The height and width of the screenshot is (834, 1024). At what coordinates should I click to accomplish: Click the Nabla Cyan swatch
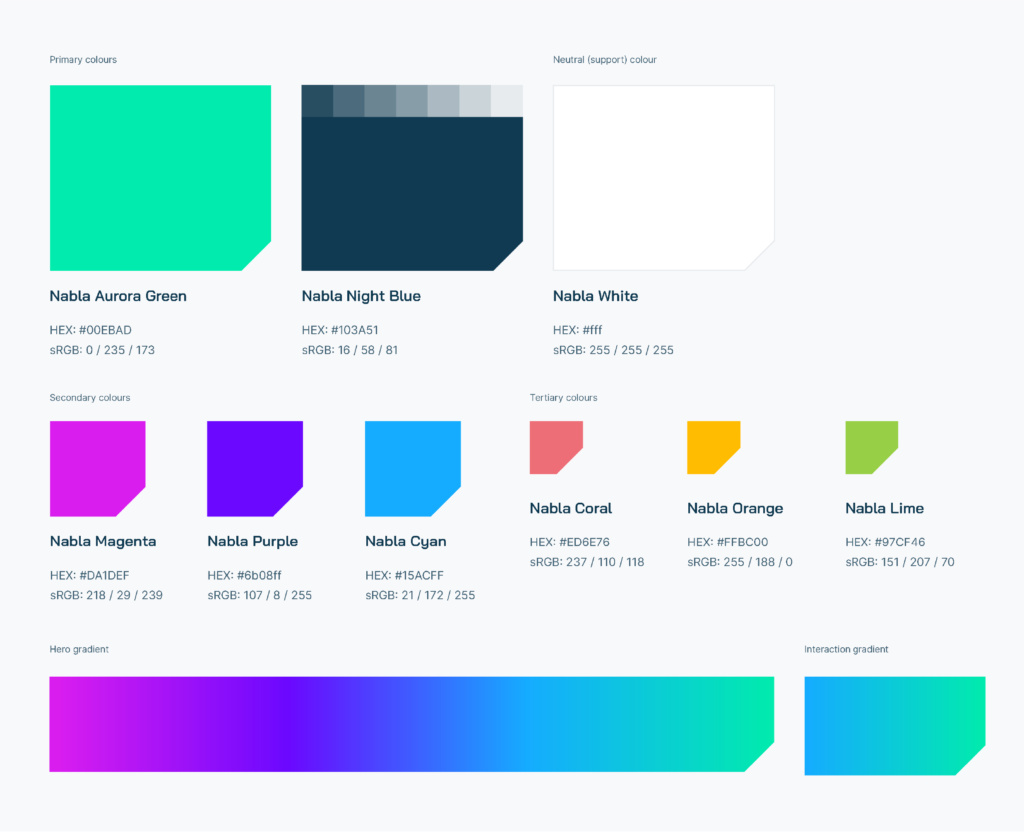tap(412, 468)
